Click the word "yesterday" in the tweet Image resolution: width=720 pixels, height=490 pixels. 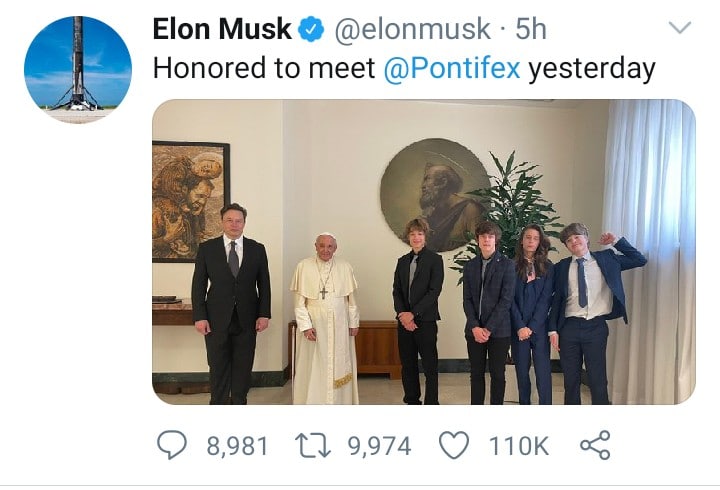coord(592,69)
